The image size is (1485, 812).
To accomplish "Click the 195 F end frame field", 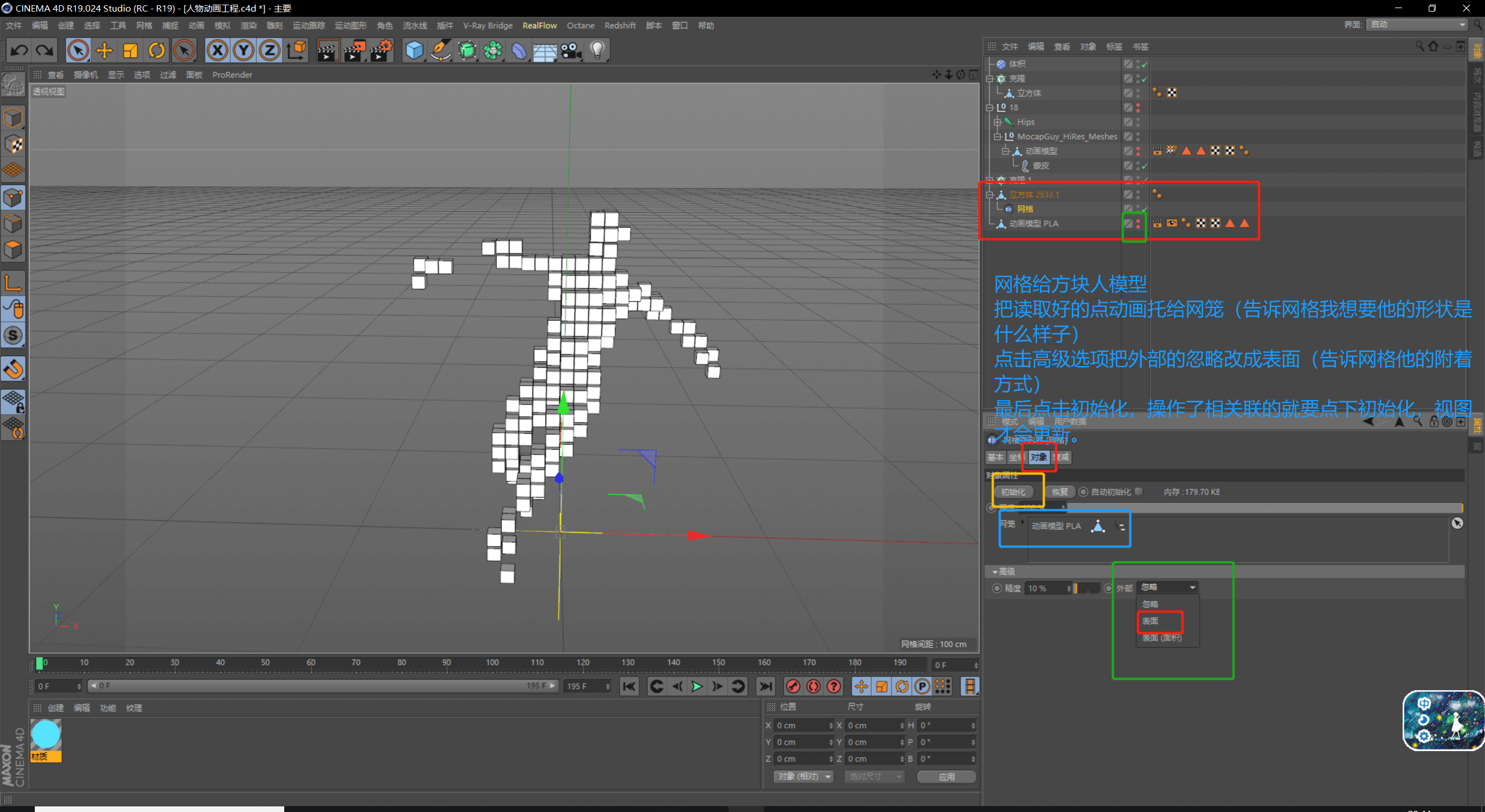I will point(587,687).
